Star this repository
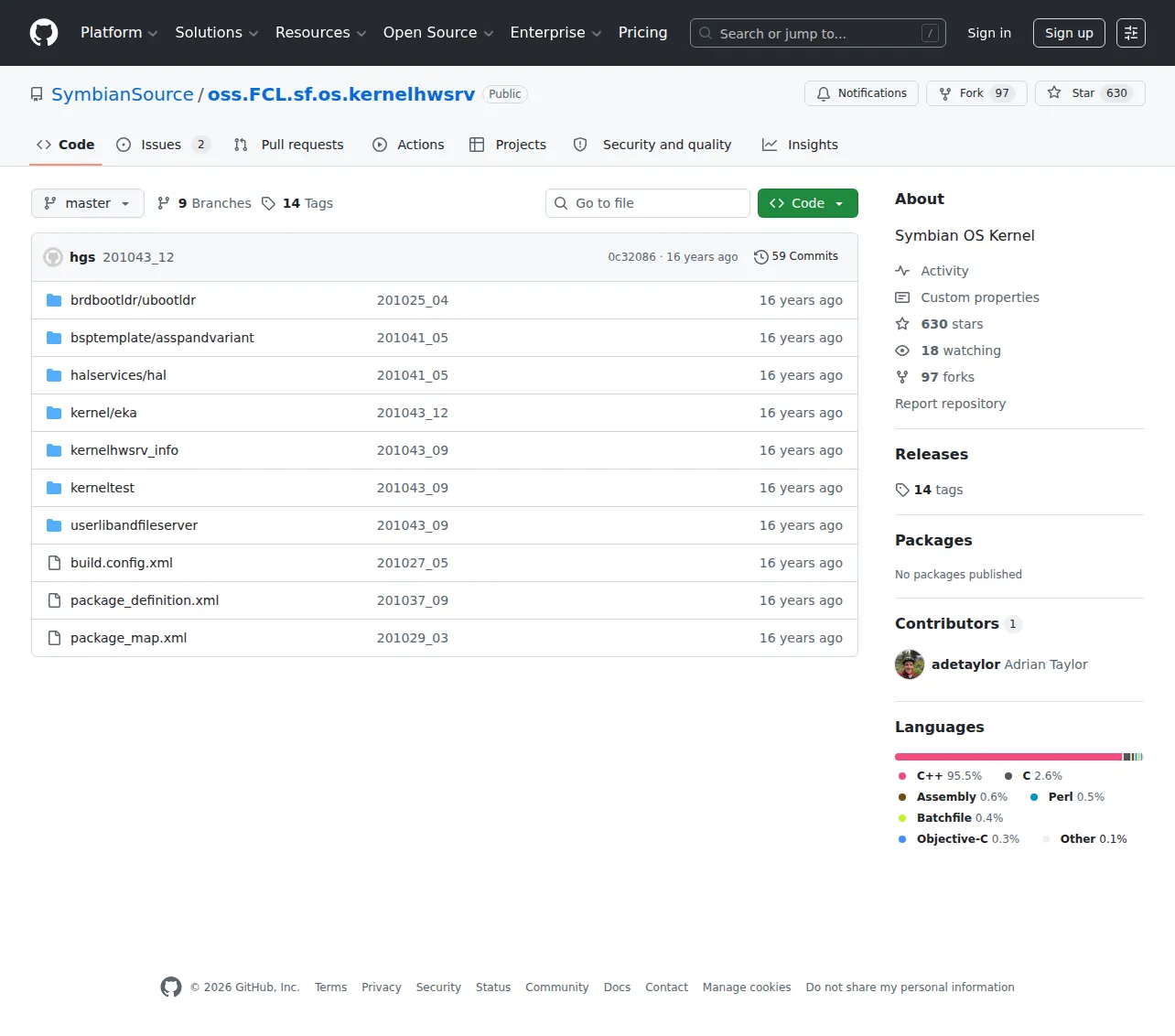 tap(1090, 93)
